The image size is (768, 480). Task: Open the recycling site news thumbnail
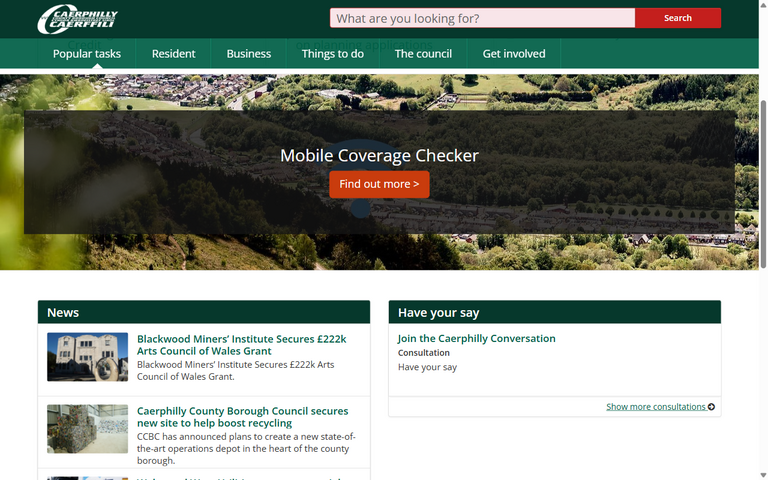pyautogui.click(x=87, y=429)
